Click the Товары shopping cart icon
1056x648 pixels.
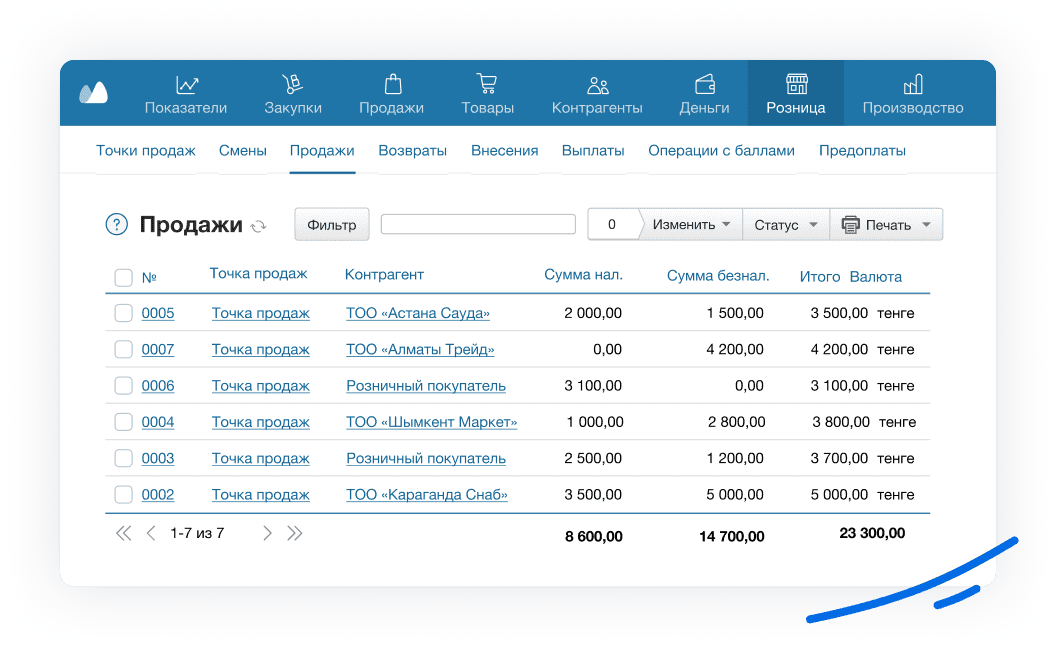[x=487, y=85]
